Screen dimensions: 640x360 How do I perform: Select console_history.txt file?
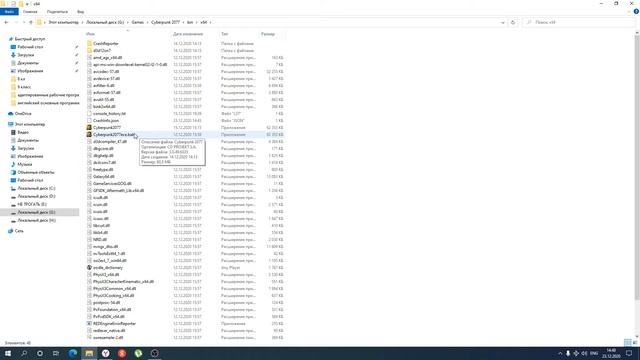109,114
